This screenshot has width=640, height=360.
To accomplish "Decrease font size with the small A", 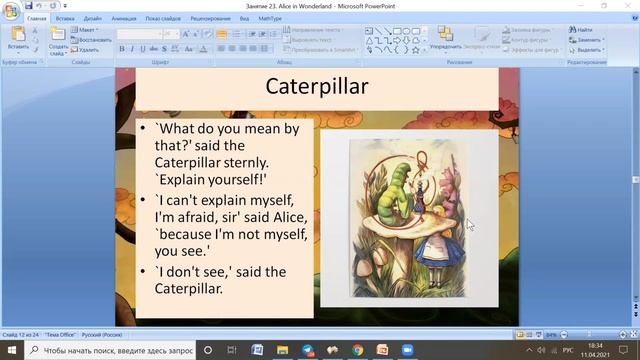I will coord(196,34).
